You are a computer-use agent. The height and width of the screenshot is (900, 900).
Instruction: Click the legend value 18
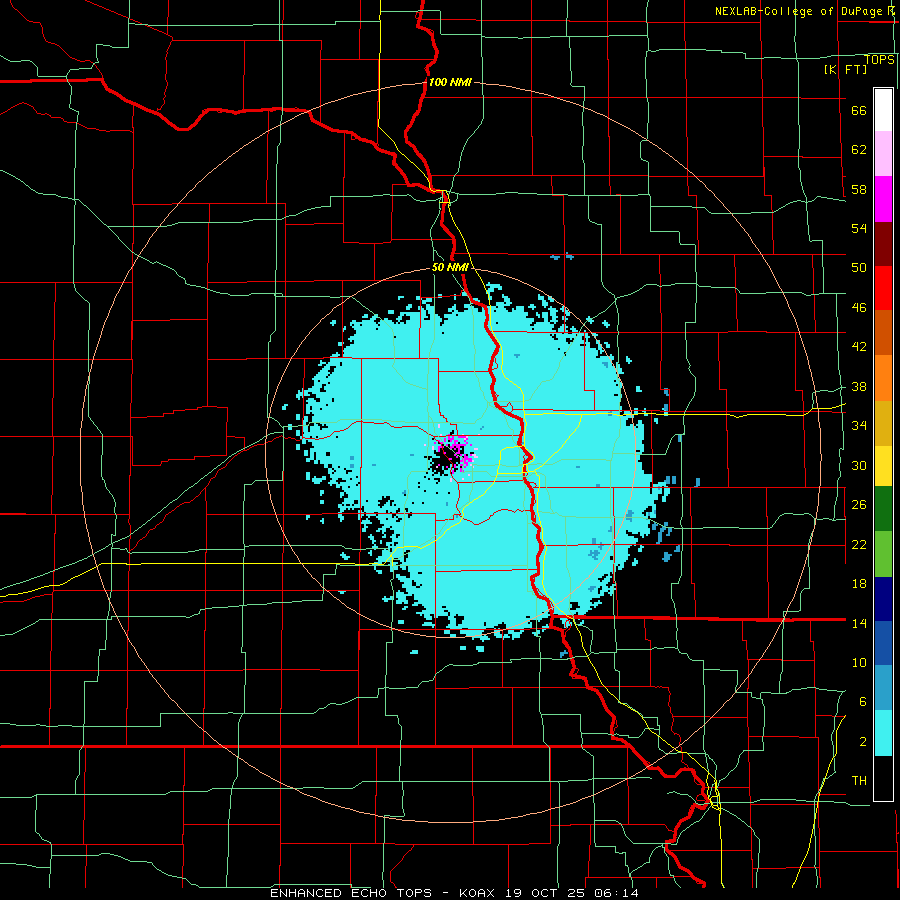click(x=859, y=584)
